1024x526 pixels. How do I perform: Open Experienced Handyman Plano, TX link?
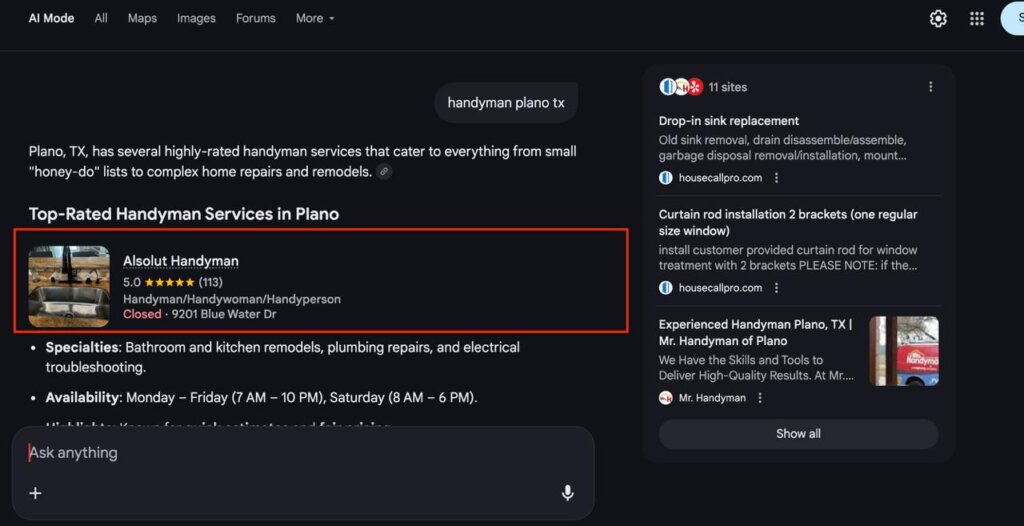(x=756, y=333)
